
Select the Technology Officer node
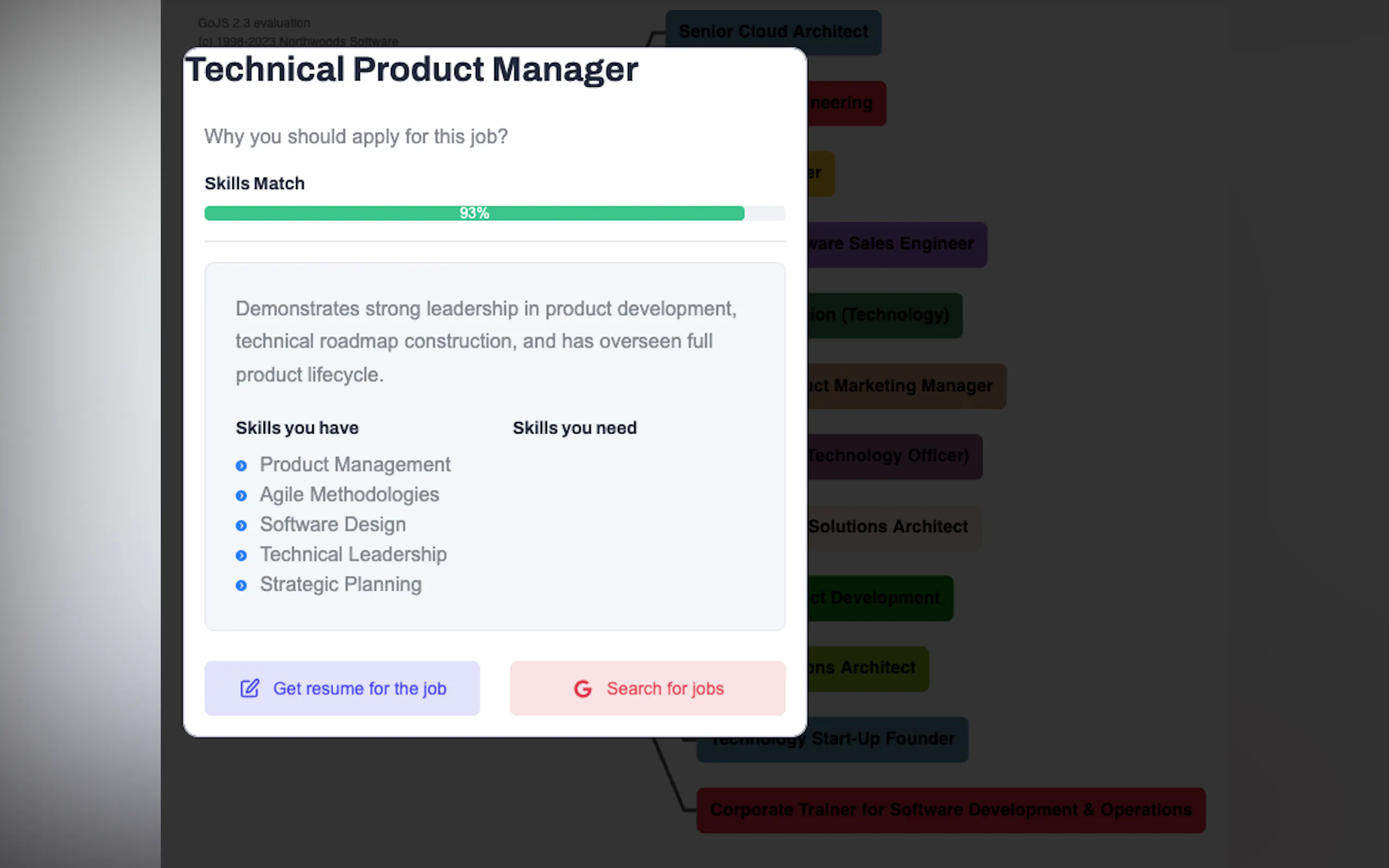894,456
